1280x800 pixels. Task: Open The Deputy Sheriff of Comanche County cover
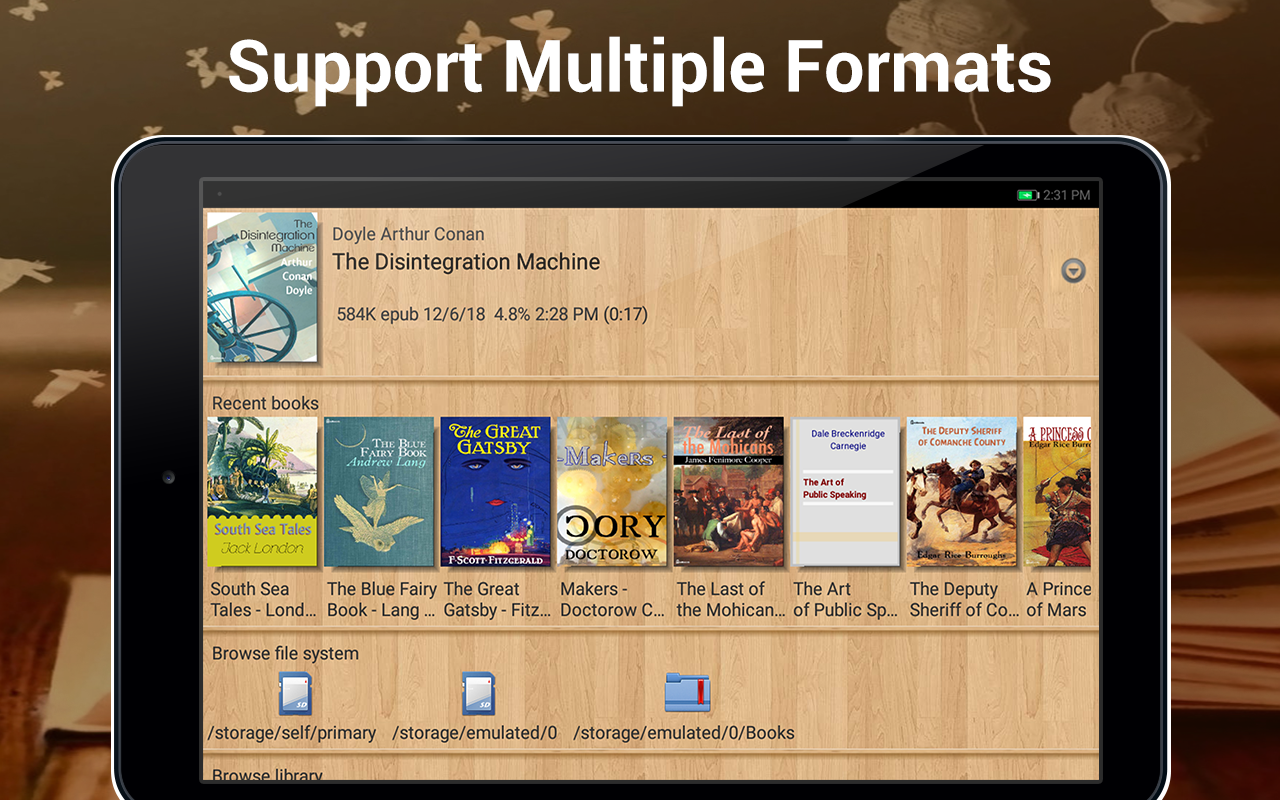(x=962, y=492)
